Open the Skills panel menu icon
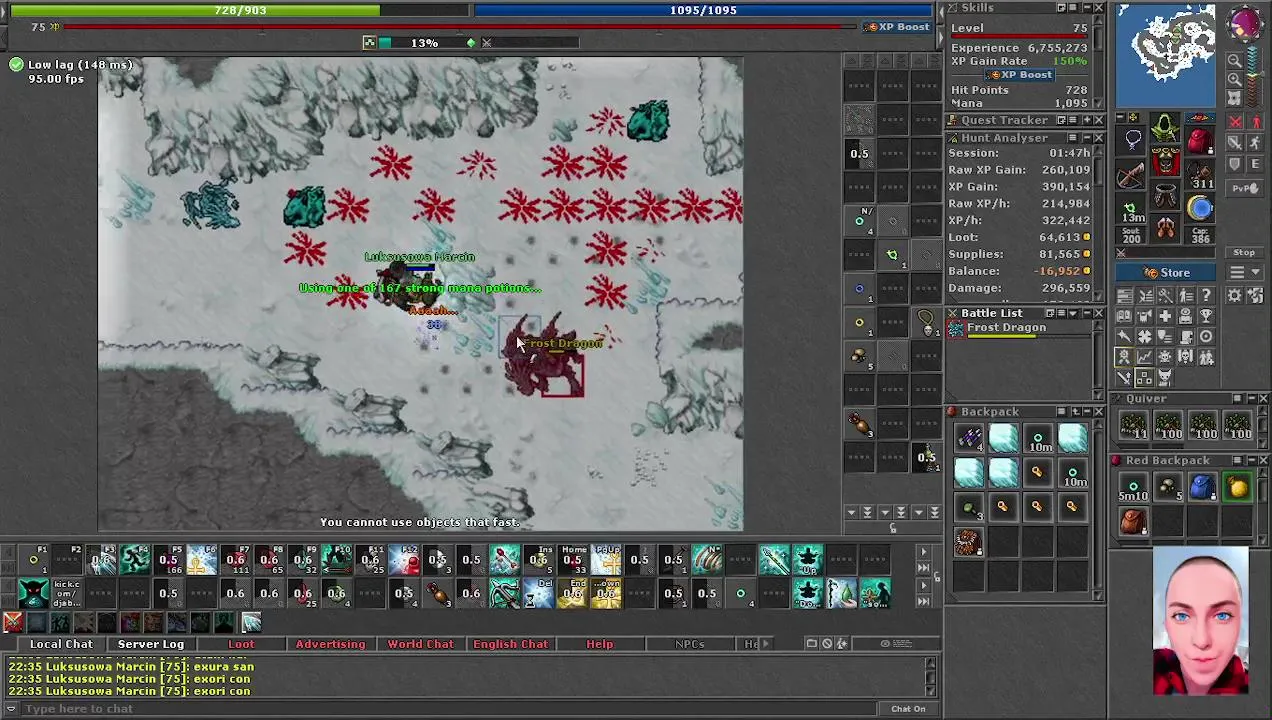1272x720 pixels. tap(1073, 8)
